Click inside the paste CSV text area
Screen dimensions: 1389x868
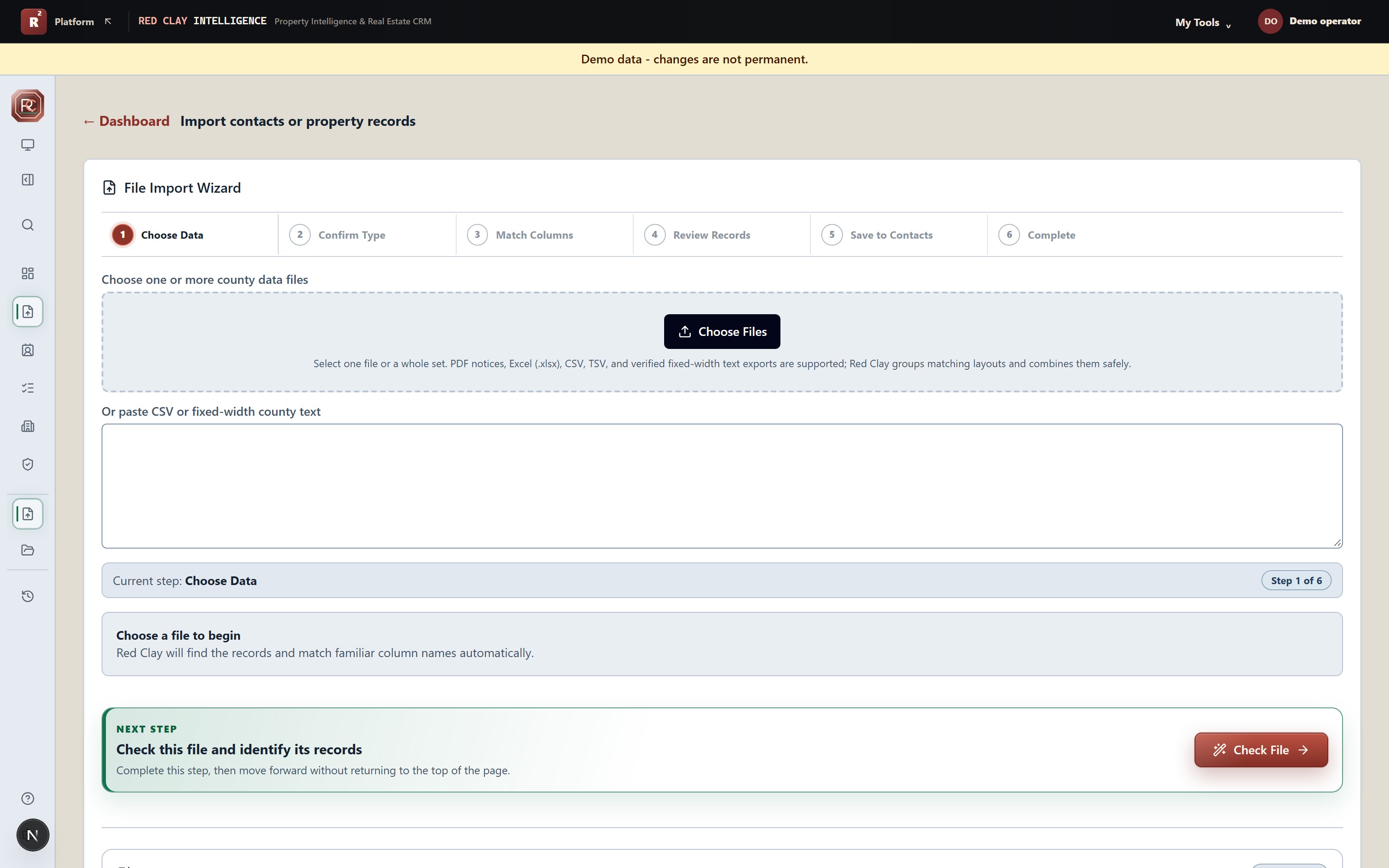(x=722, y=486)
